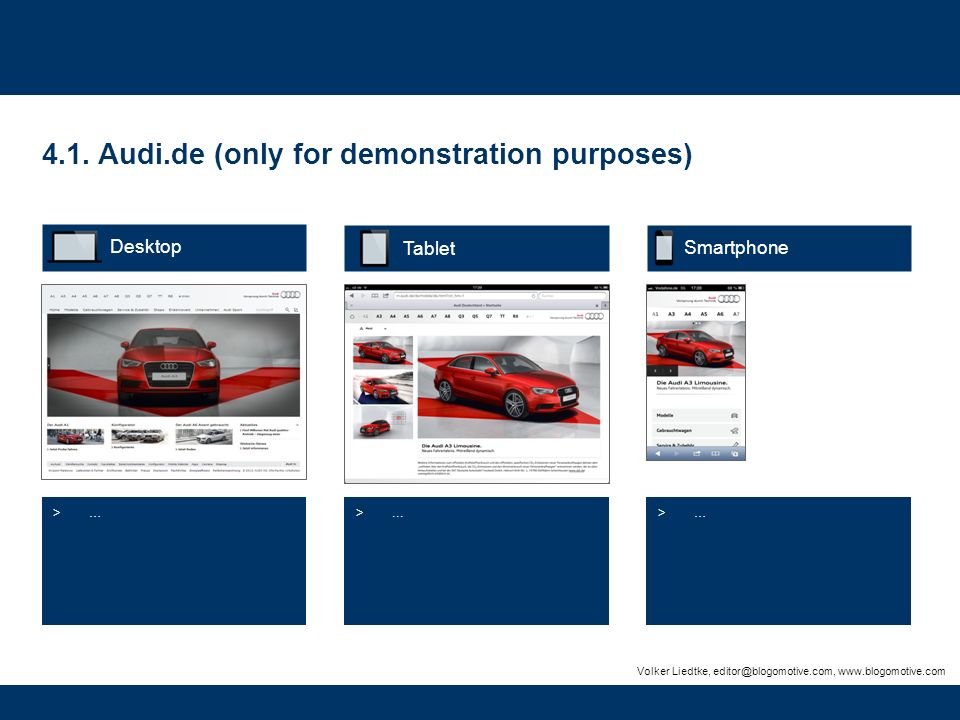Click the tablet device icon in Tablet header
960x720 pixels.
point(374,248)
